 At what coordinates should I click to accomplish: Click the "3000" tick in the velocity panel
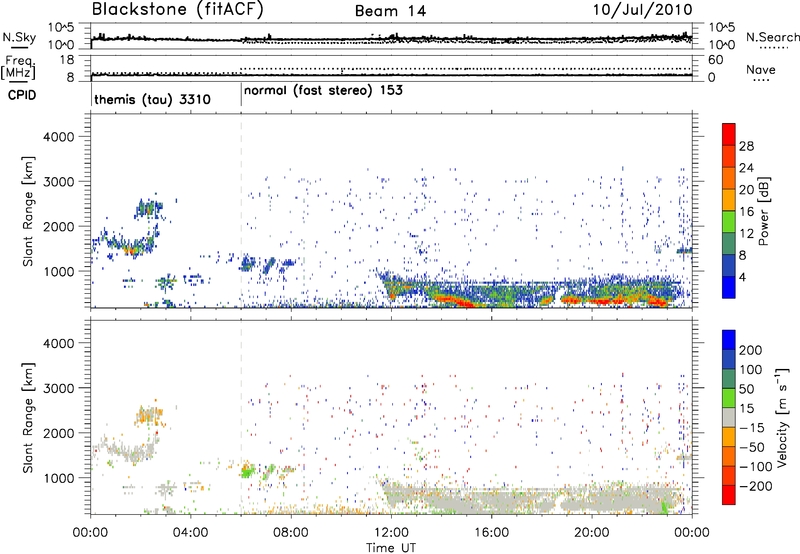coord(58,388)
